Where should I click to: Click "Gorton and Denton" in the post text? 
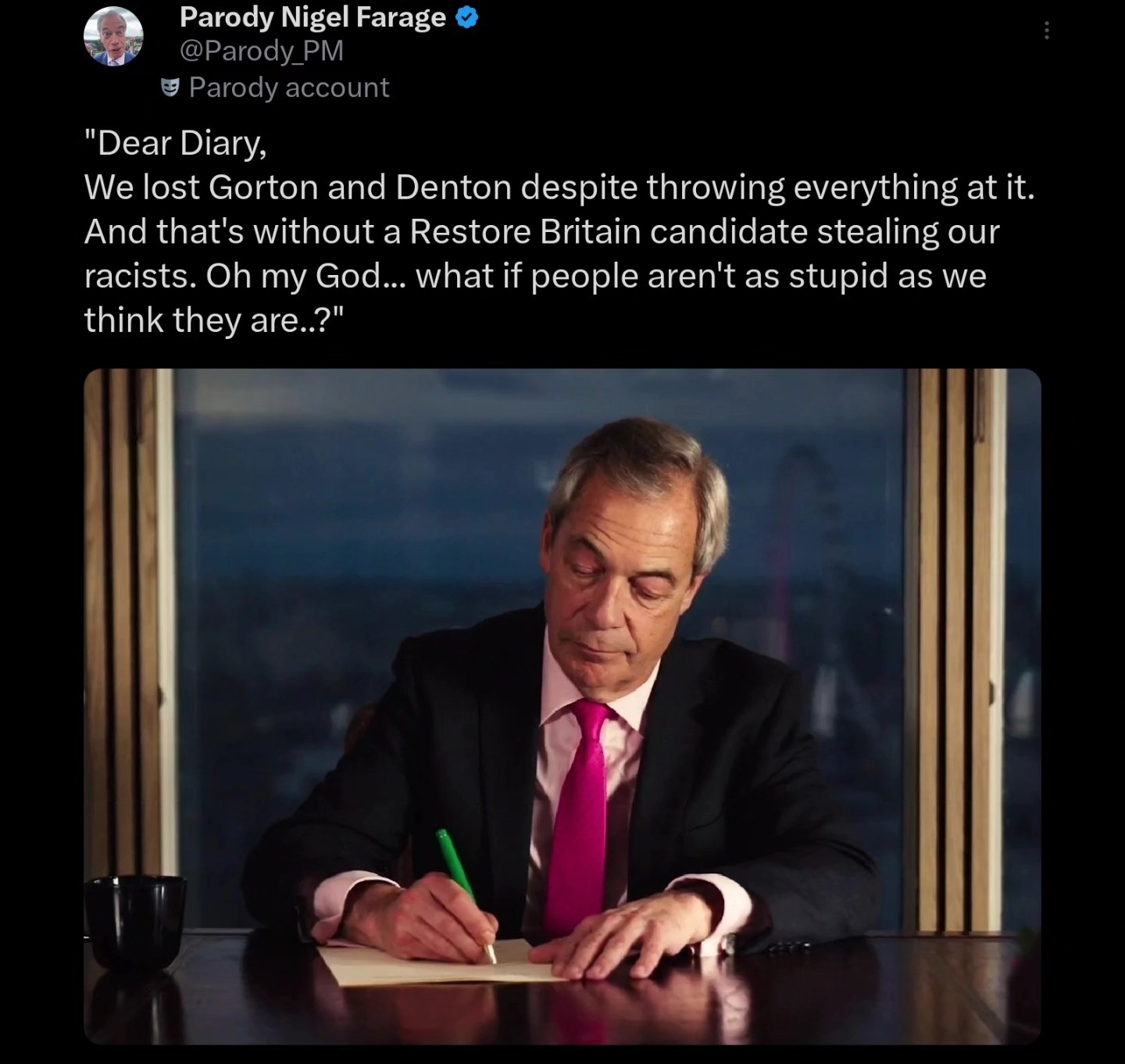coord(359,187)
